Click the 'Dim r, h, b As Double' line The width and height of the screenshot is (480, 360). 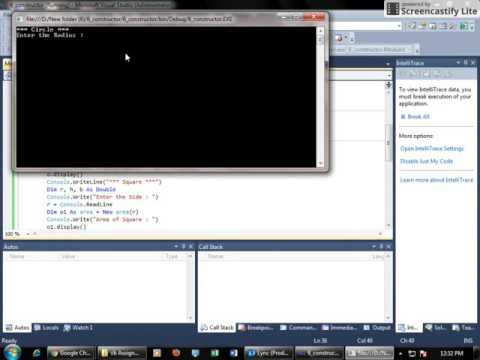click(81, 189)
